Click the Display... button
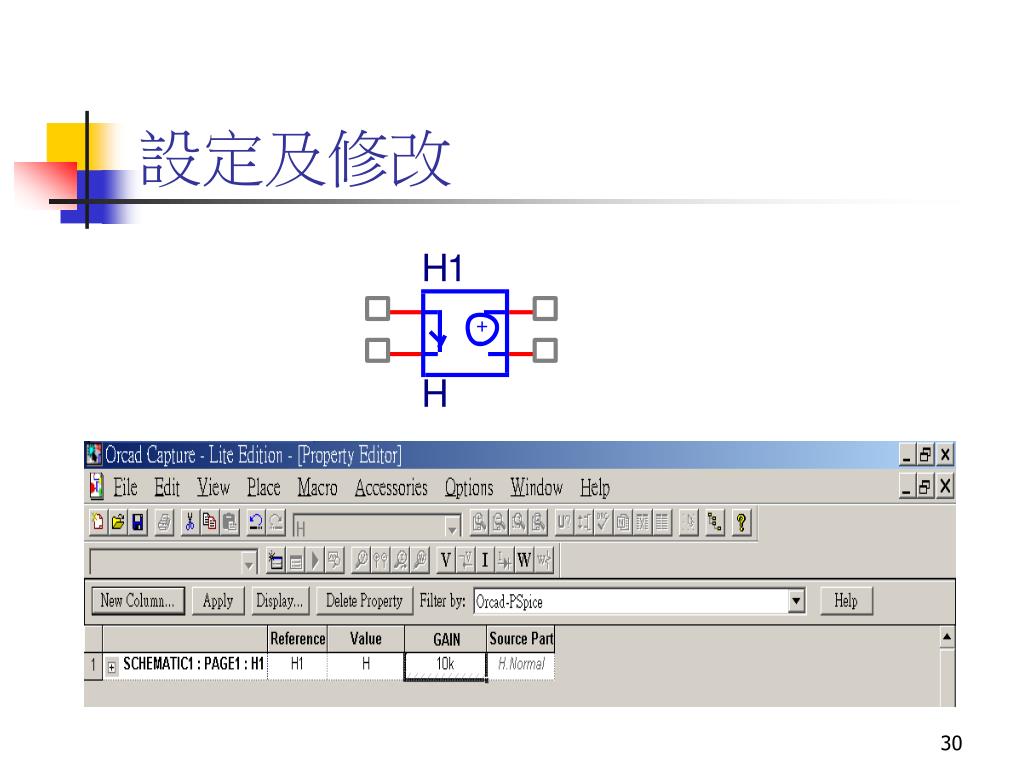Viewport: 1024px width, 768px height. (x=280, y=601)
